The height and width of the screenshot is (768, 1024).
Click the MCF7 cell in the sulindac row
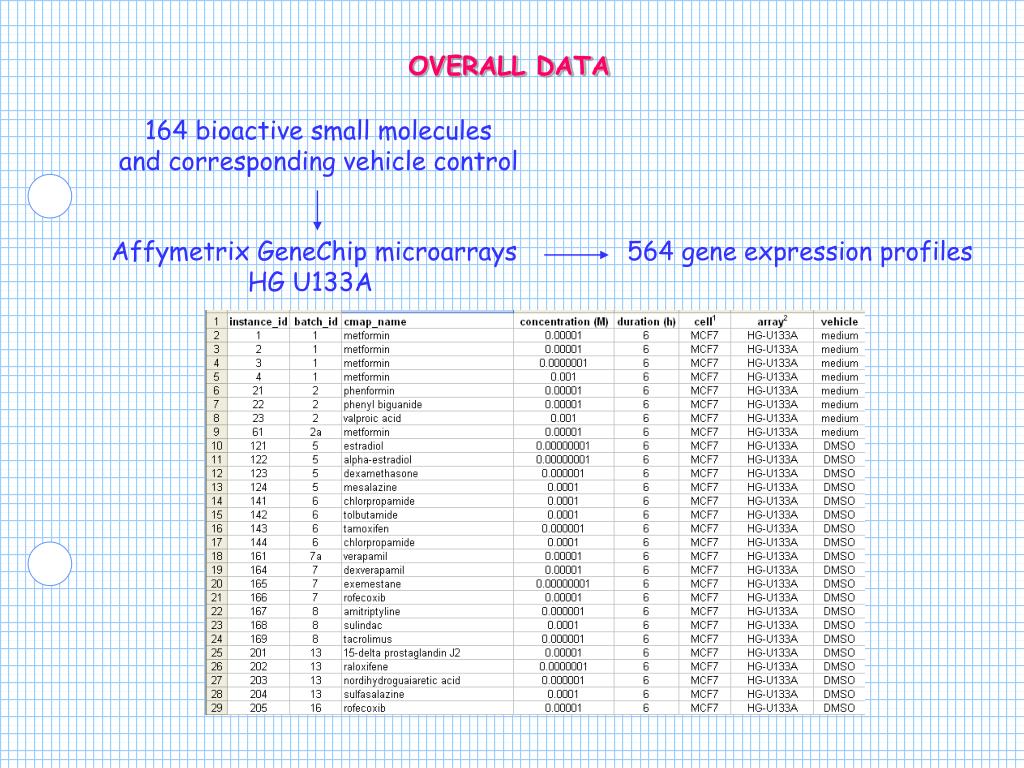(x=705, y=625)
